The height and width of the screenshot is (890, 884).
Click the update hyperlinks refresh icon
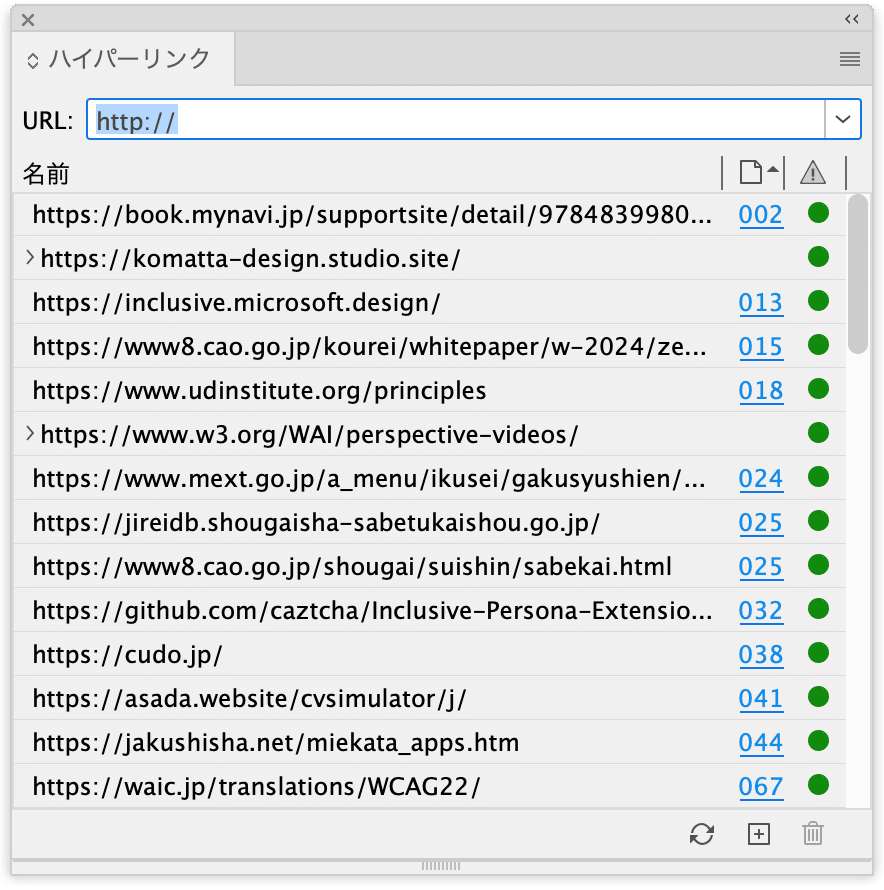(x=703, y=834)
